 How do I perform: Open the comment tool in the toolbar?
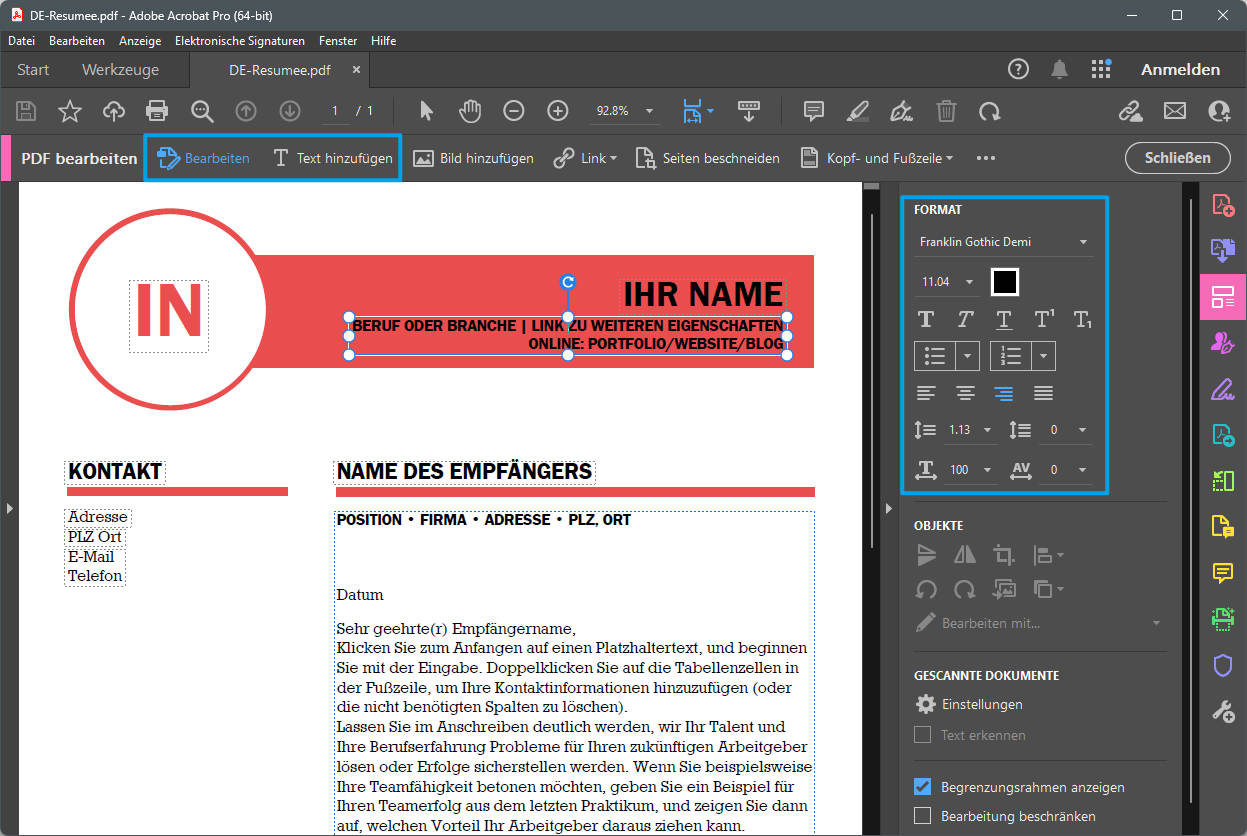(x=813, y=111)
